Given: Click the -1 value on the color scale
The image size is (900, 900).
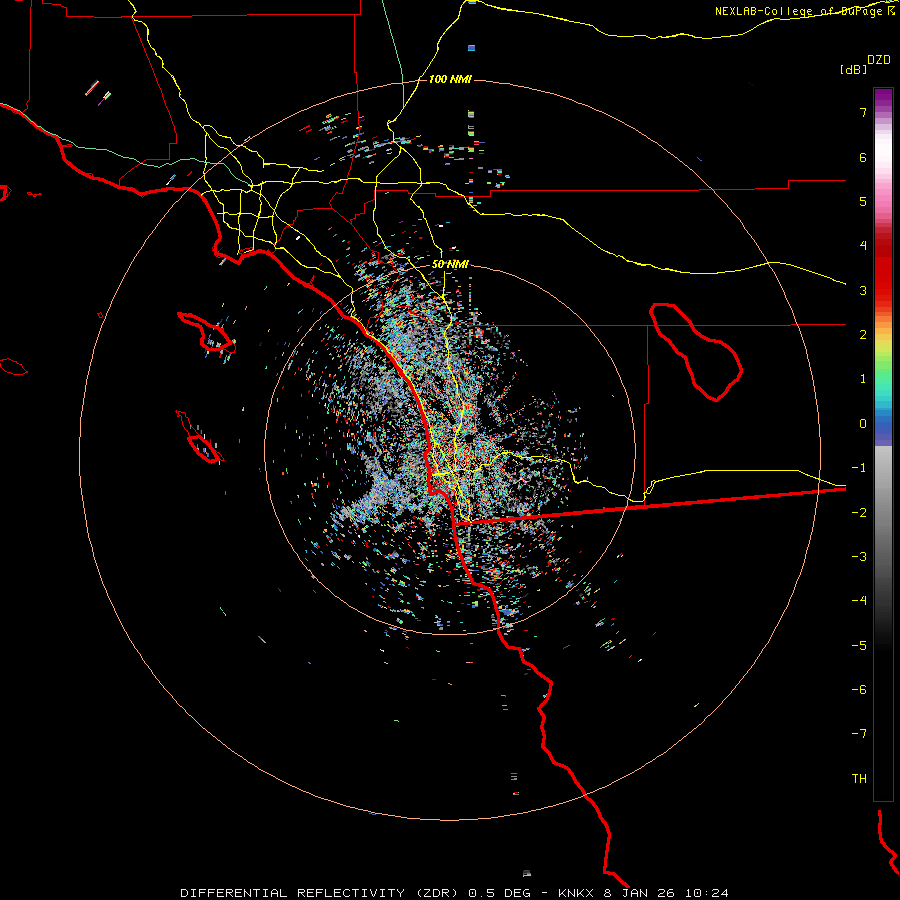Looking at the screenshot, I should 859,468.
